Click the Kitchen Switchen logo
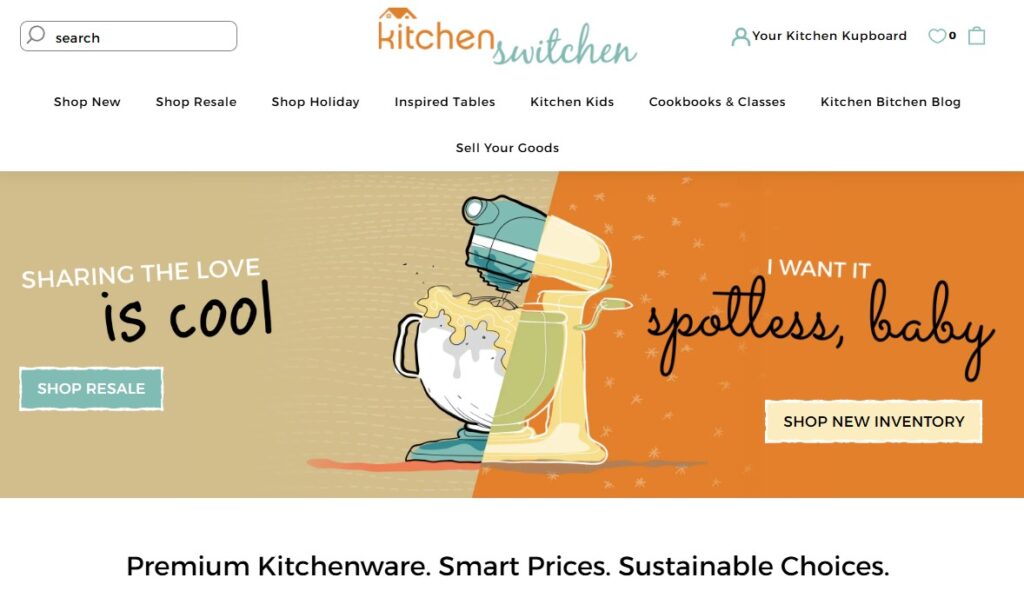Image resolution: width=1024 pixels, height=611 pixels. [507, 37]
